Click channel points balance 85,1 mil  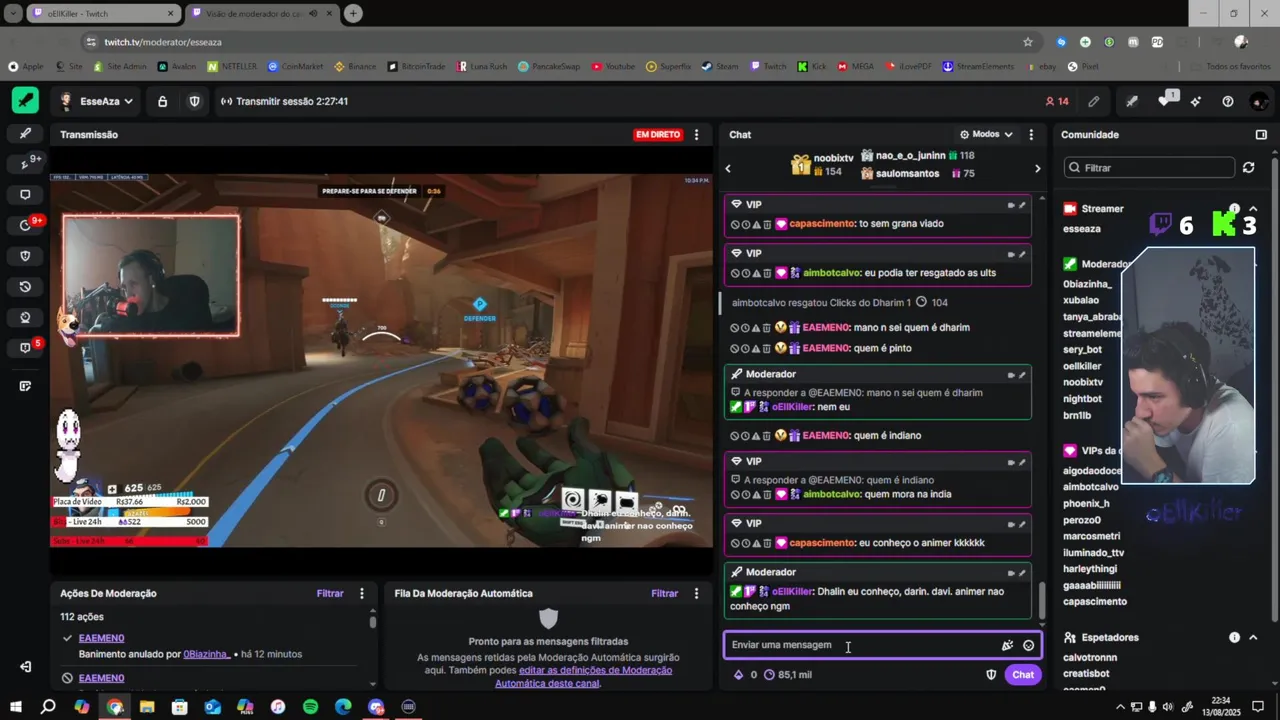pyautogui.click(x=788, y=675)
